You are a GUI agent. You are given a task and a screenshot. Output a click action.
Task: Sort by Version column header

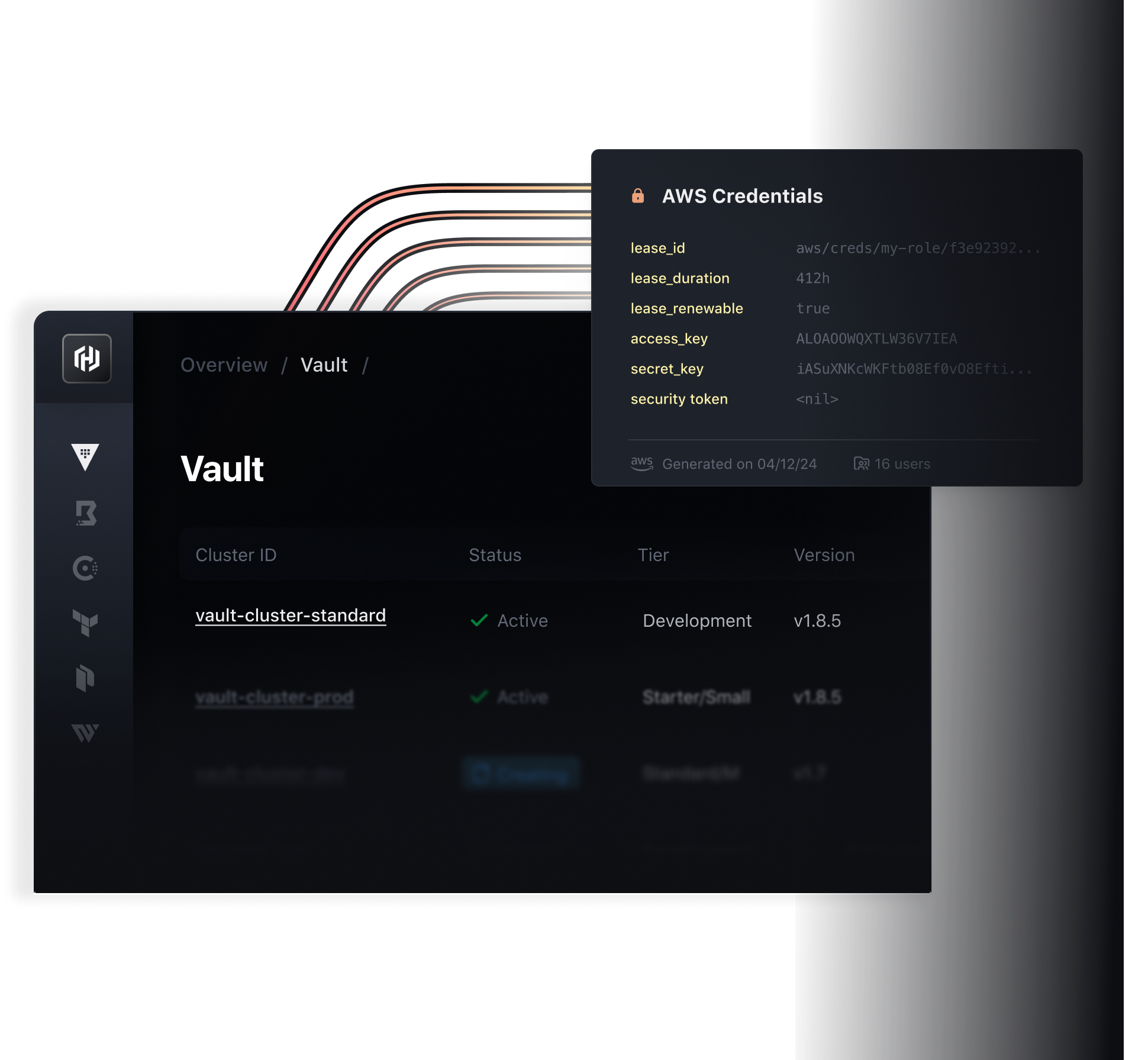[824, 555]
